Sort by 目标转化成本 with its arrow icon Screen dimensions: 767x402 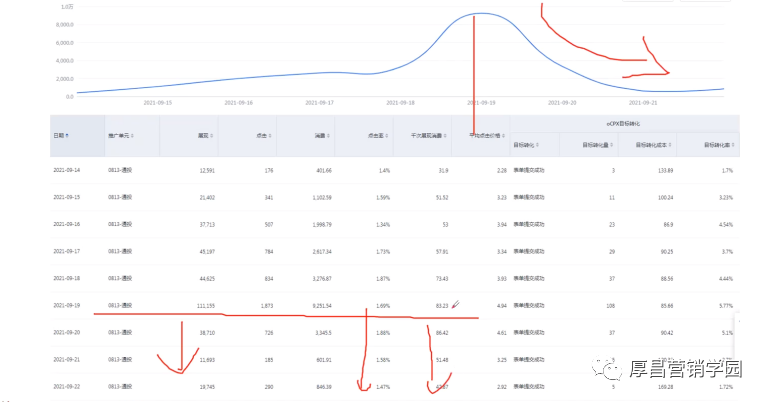click(670, 145)
